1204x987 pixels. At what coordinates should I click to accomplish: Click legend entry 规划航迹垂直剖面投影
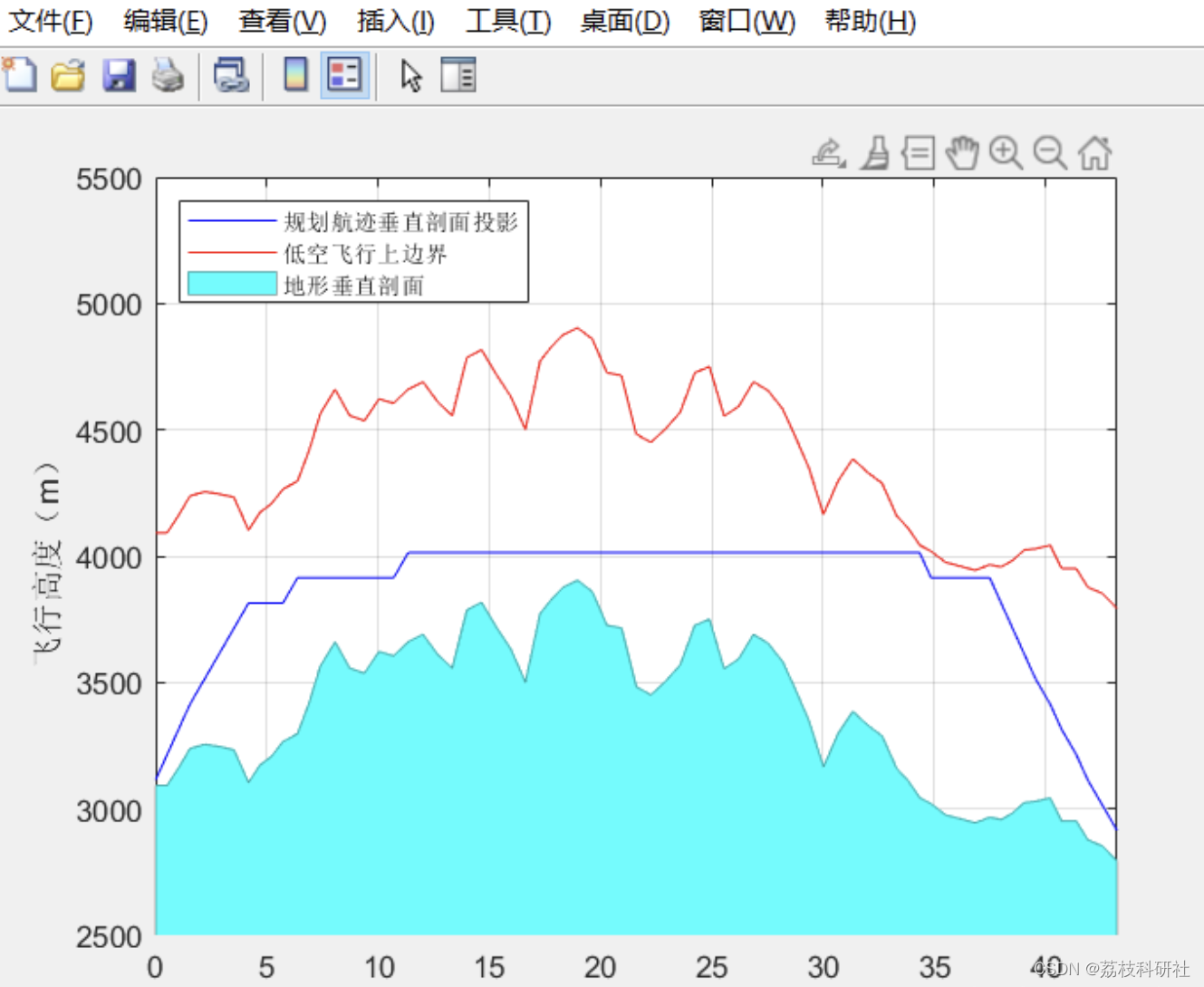400,222
